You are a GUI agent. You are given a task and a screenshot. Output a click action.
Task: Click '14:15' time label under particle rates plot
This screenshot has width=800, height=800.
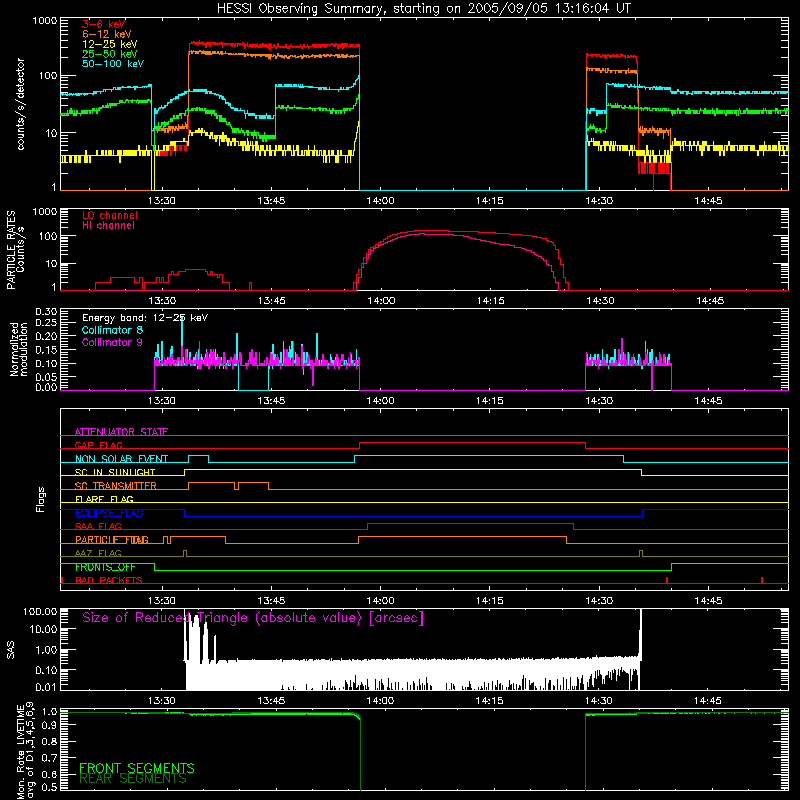click(x=490, y=301)
